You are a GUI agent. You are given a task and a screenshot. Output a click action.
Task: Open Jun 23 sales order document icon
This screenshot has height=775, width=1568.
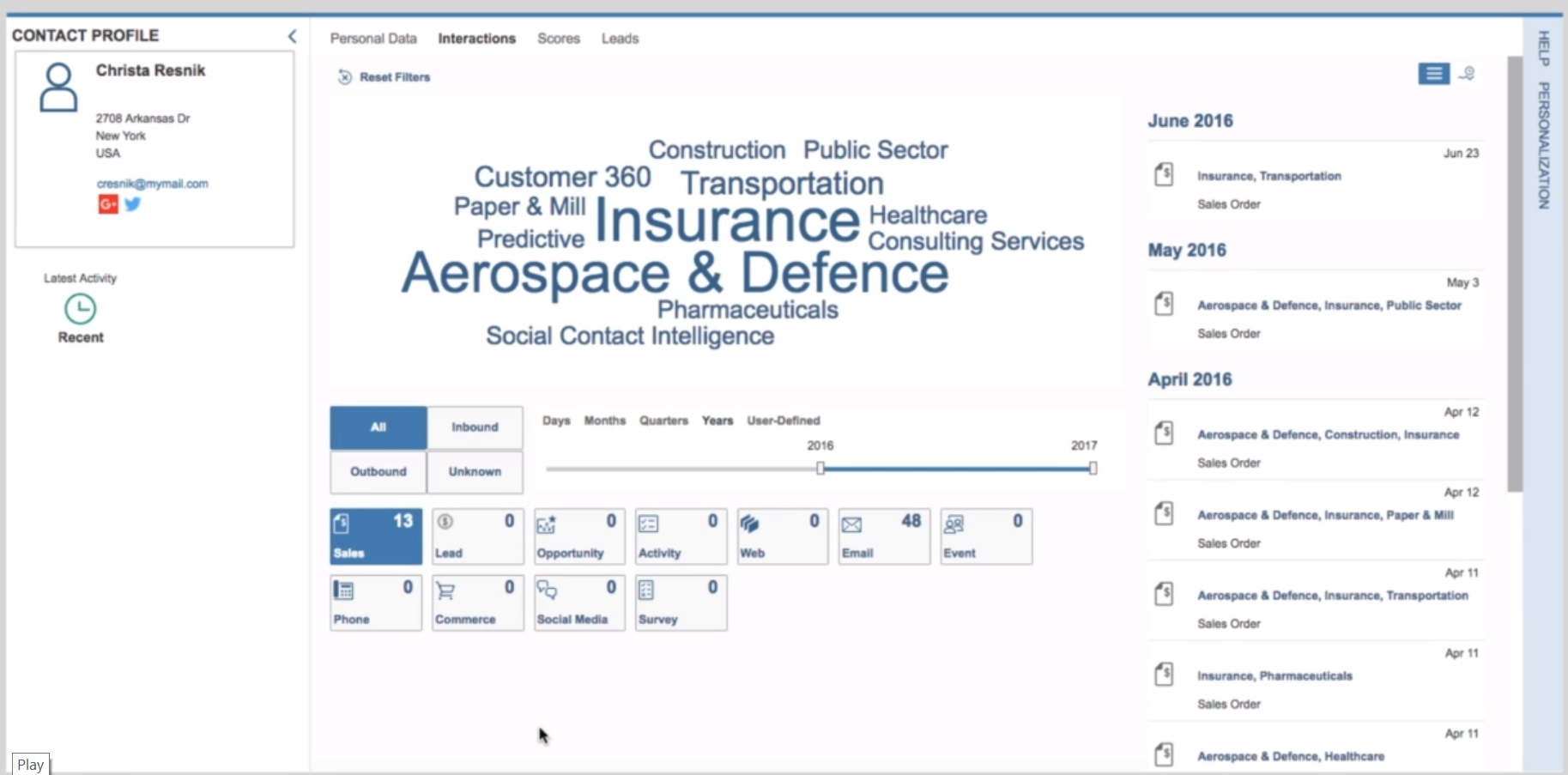pos(1164,174)
